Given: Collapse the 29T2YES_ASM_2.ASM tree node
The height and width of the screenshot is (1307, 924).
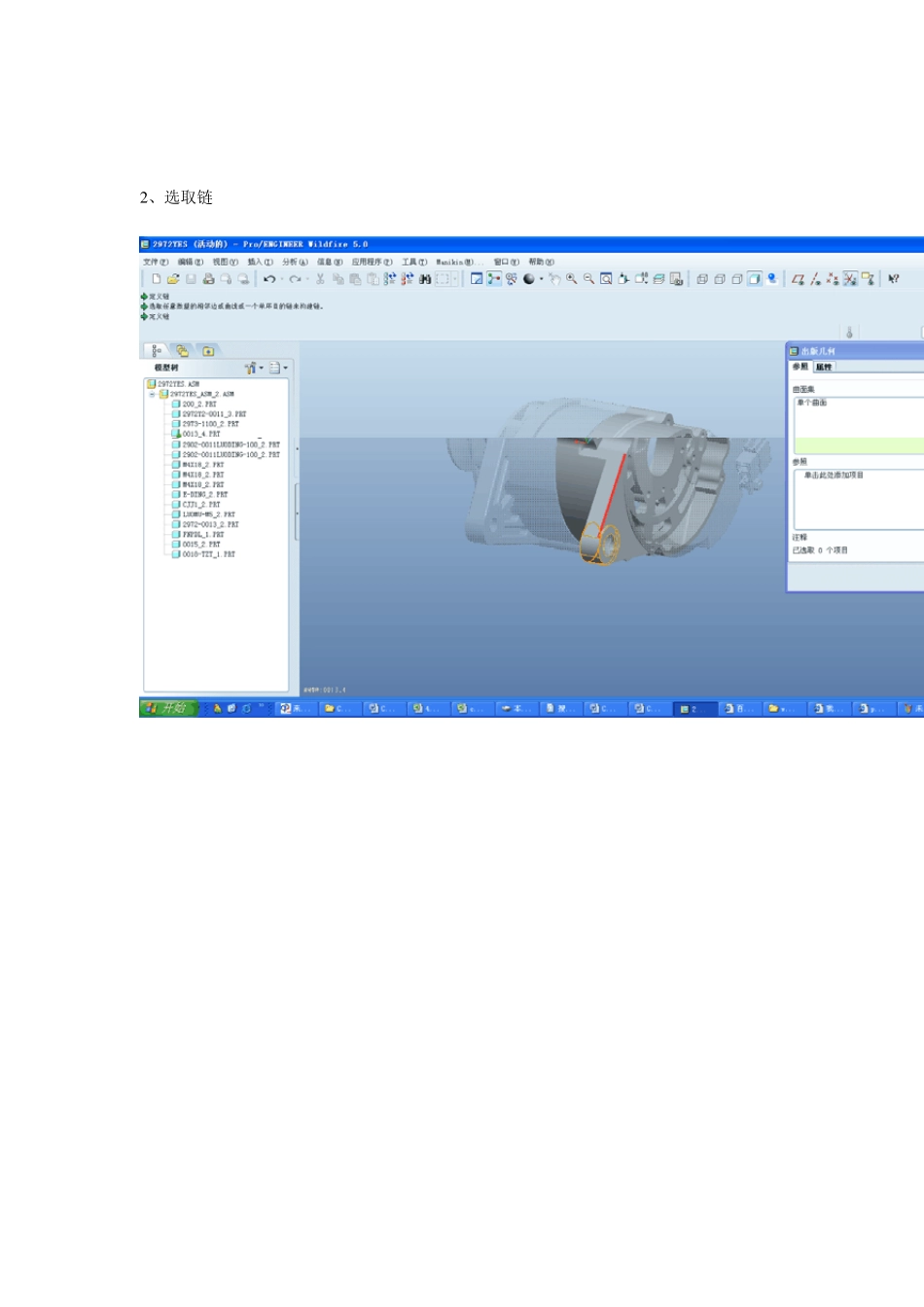Looking at the screenshot, I should click(x=153, y=394).
